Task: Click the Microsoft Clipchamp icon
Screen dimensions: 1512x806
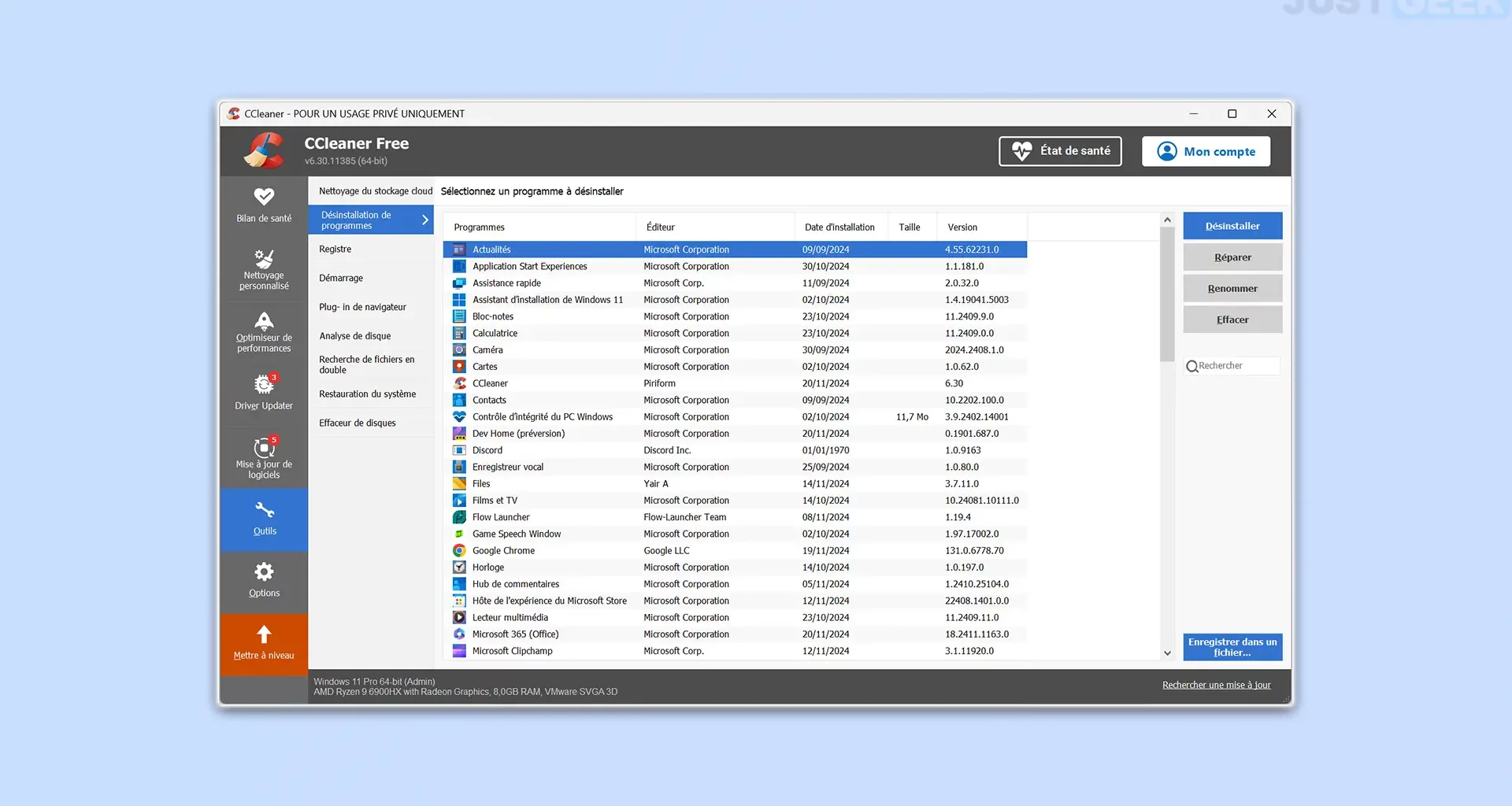Action: click(x=459, y=651)
